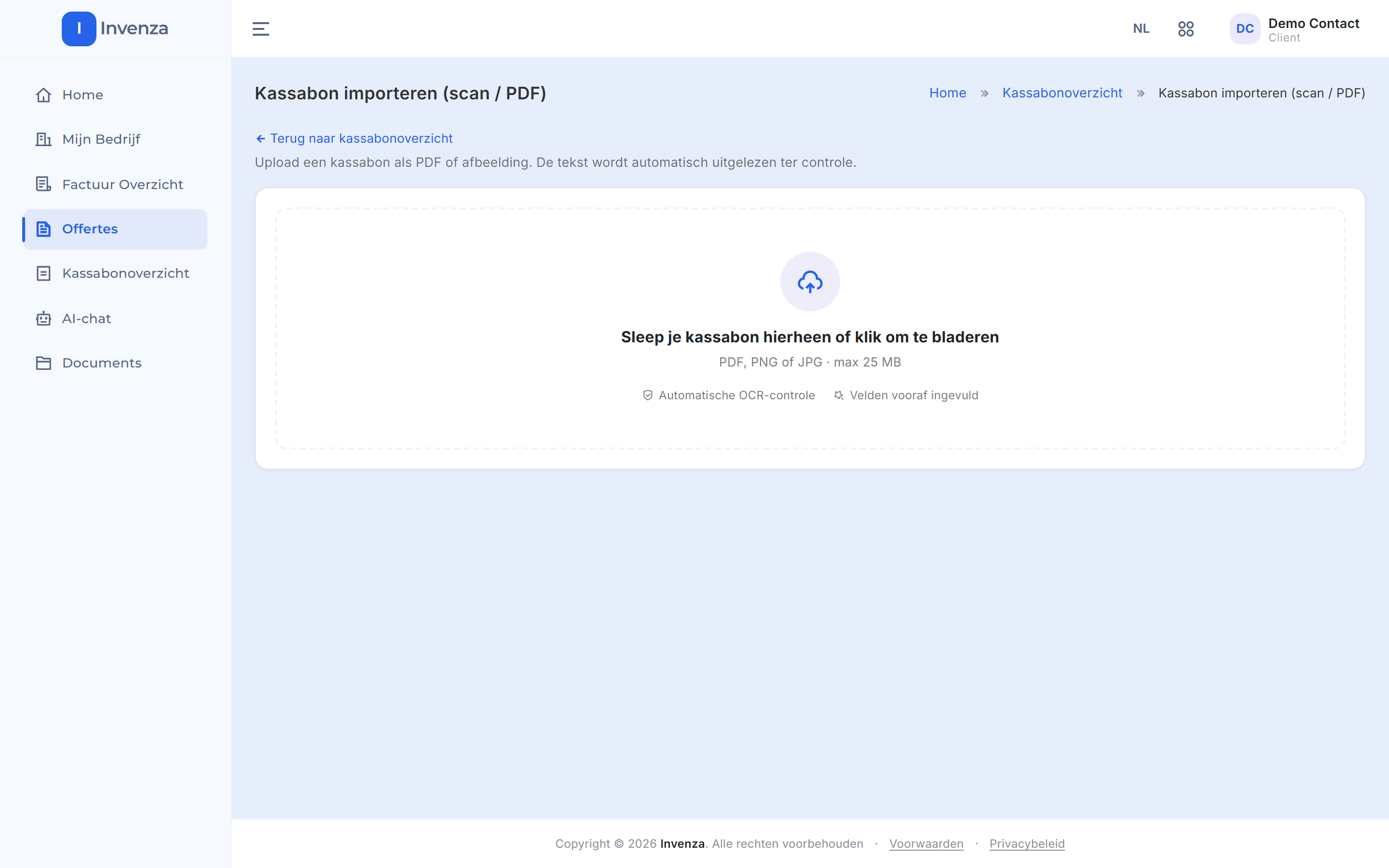Click Home in the breadcrumb
Screen dimensions: 1389x868
click(x=948, y=93)
